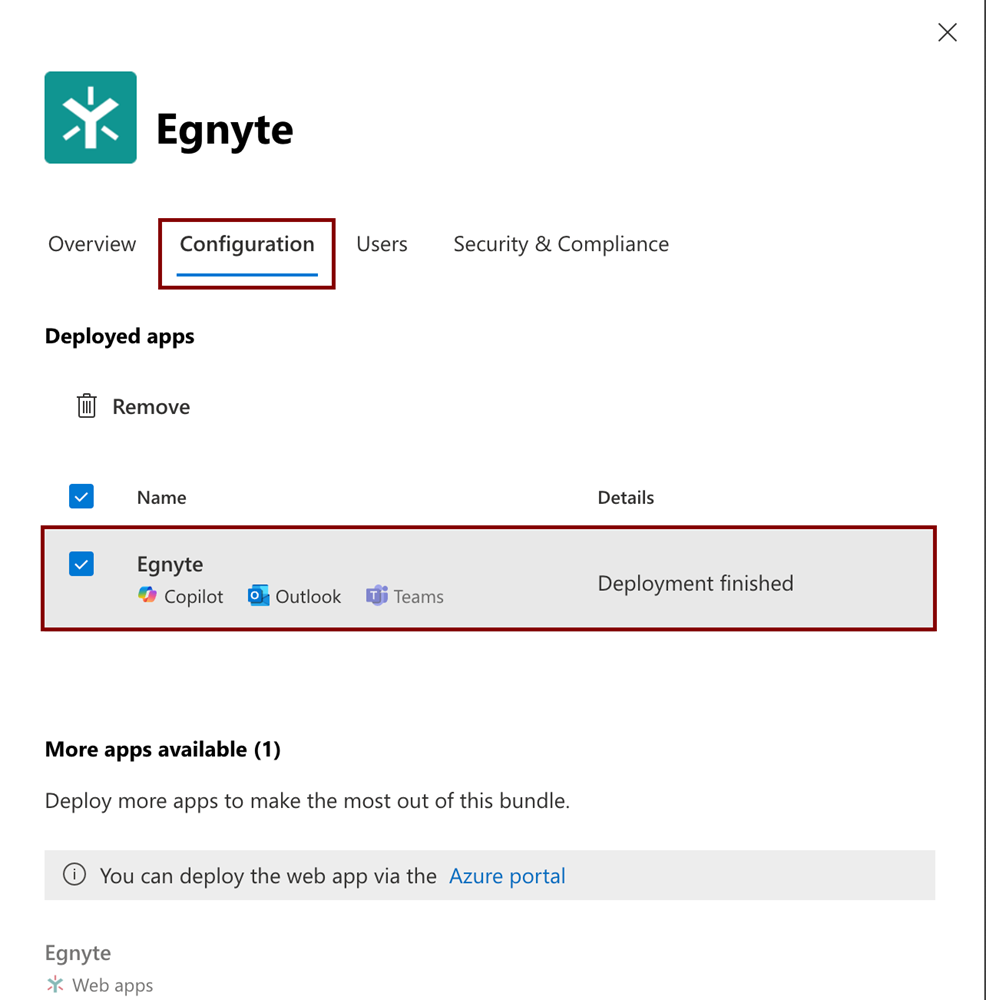
Task: Click the info icon in the banner
Action: [74, 875]
